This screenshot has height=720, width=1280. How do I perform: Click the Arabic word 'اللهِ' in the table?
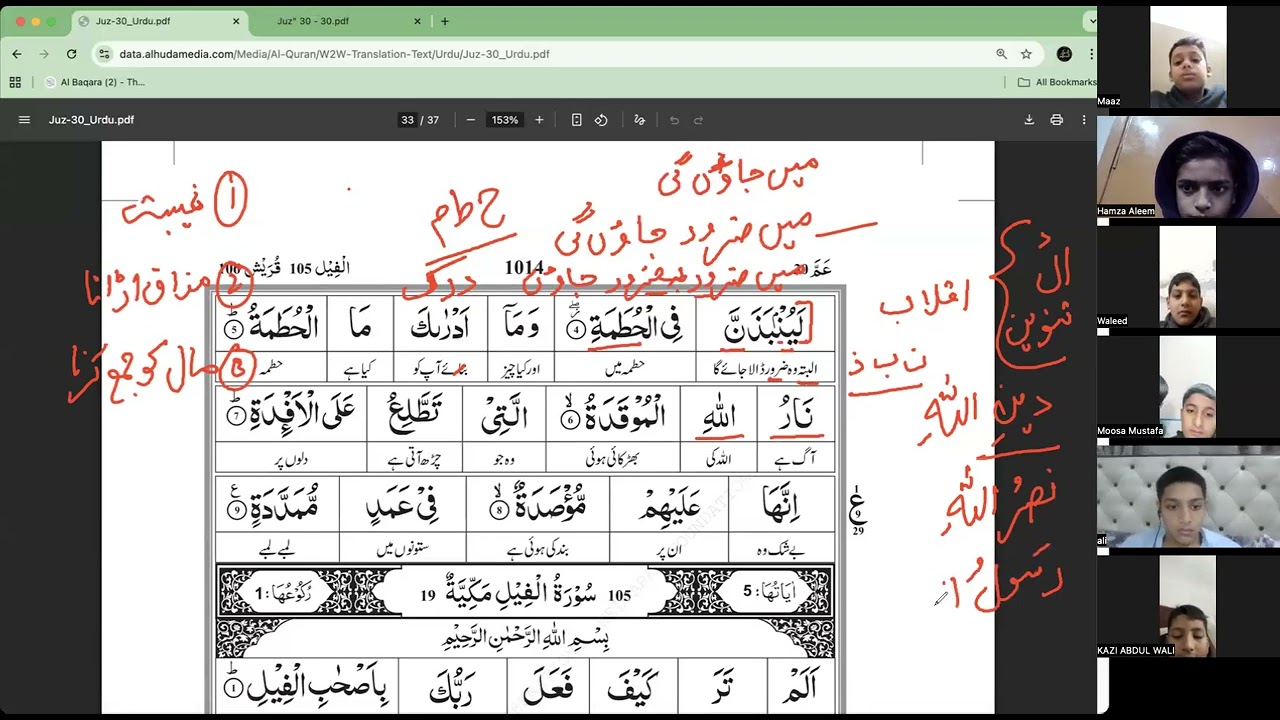pyautogui.click(x=719, y=416)
